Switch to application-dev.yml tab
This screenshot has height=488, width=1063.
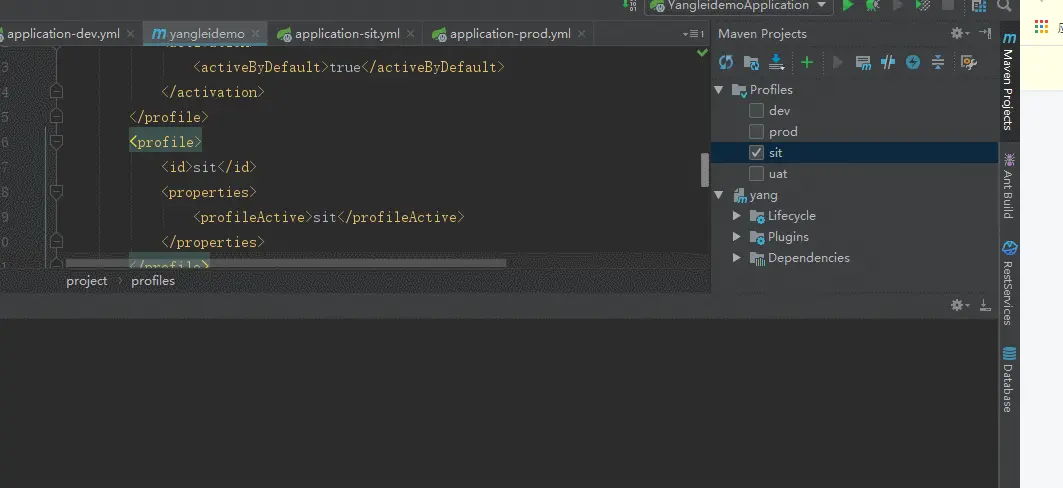[62, 33]
